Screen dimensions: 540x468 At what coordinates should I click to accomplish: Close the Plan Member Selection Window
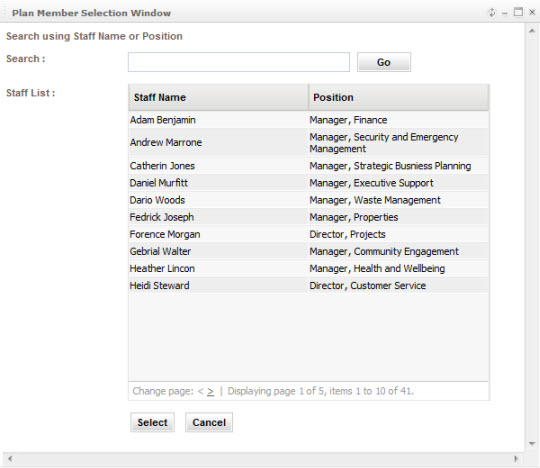click(x=532, y=12)
